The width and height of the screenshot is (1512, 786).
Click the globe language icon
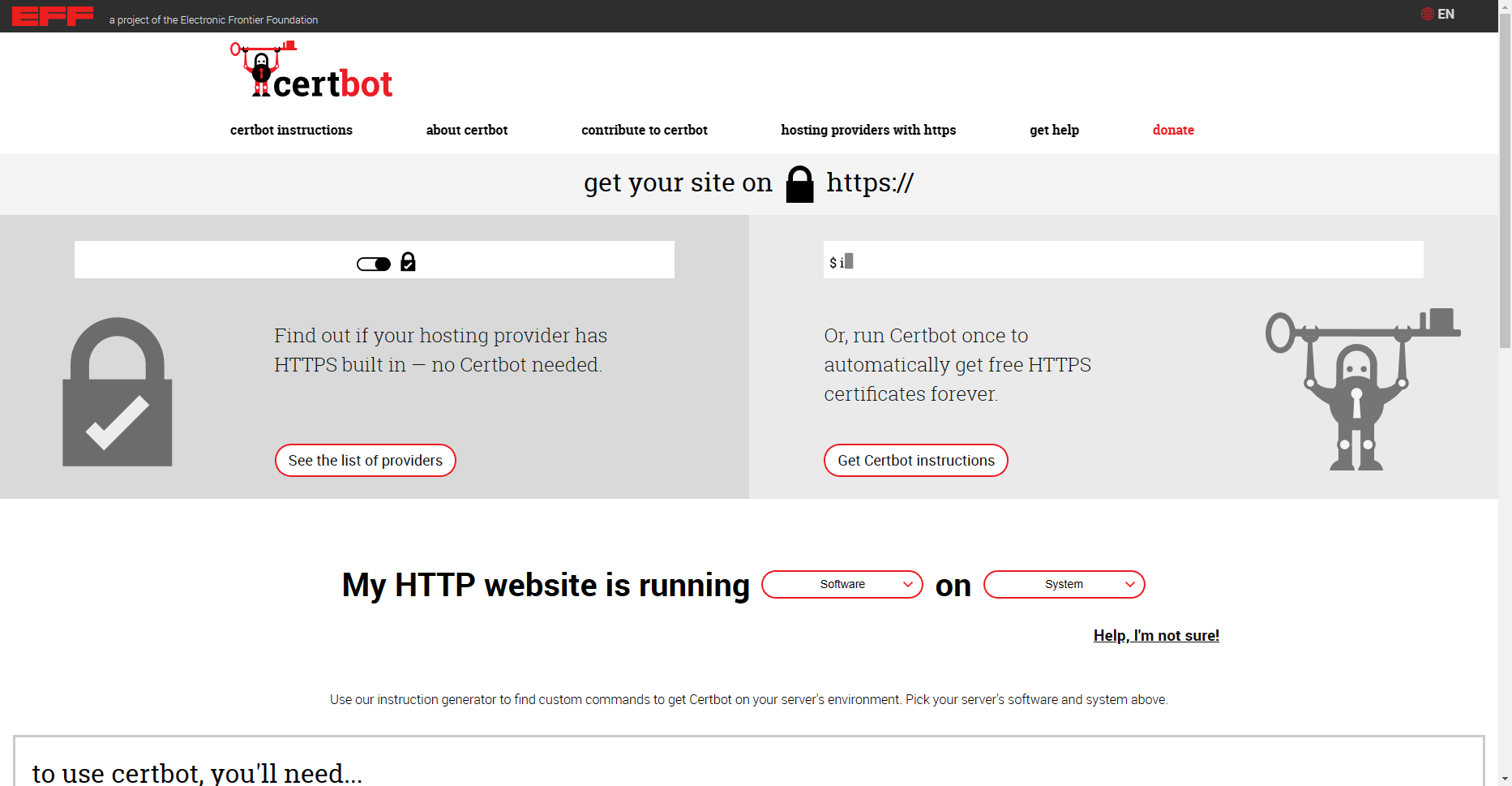(1428, 14)
